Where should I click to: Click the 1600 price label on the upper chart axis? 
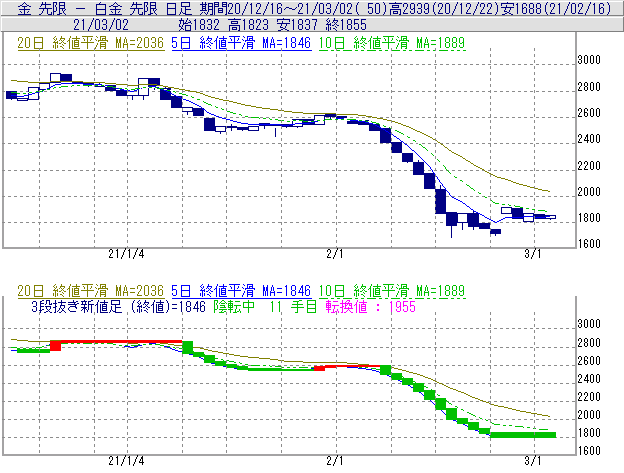[x=589, y=244]
